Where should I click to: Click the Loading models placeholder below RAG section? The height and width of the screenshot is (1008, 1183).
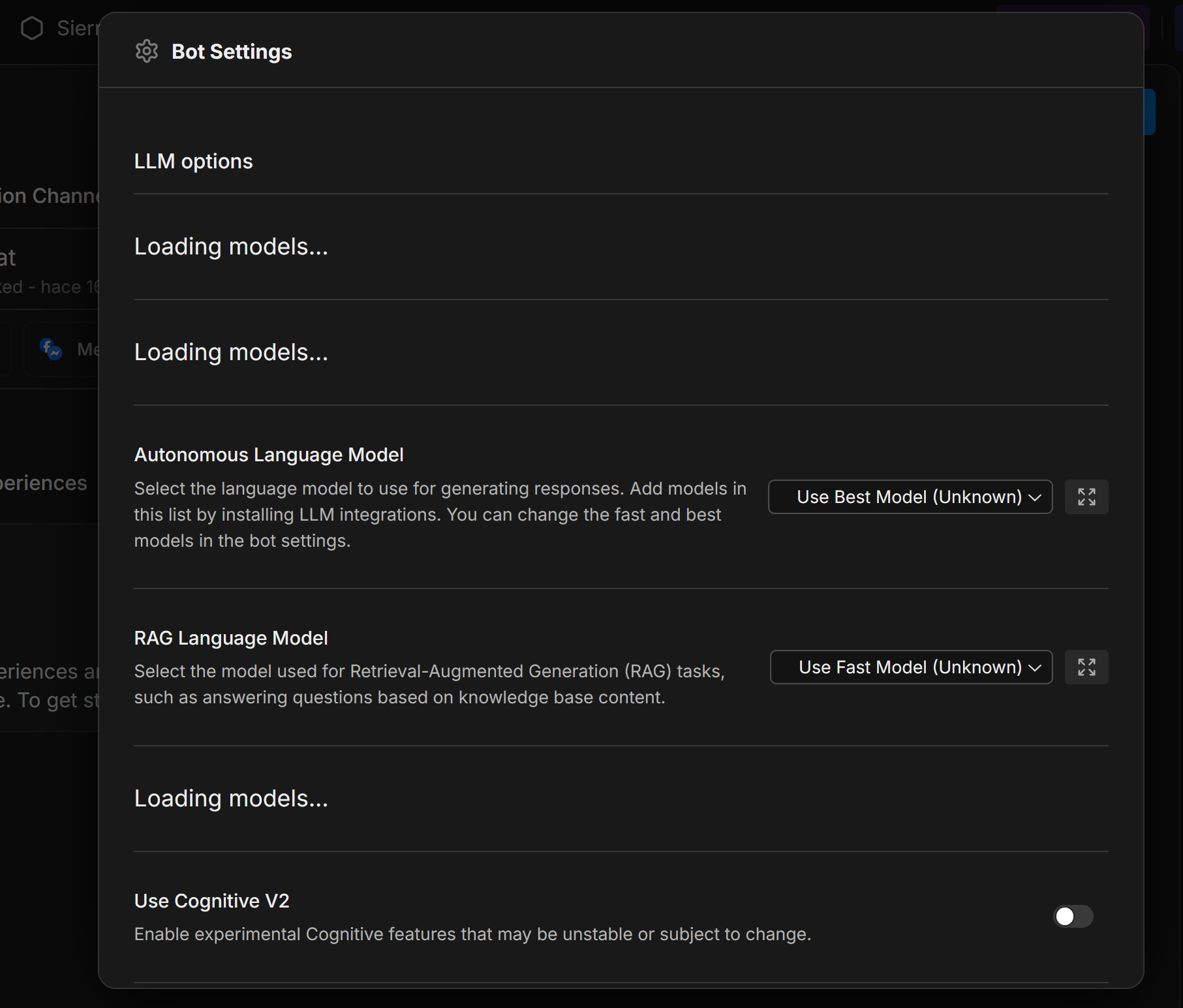pos(231,799)
